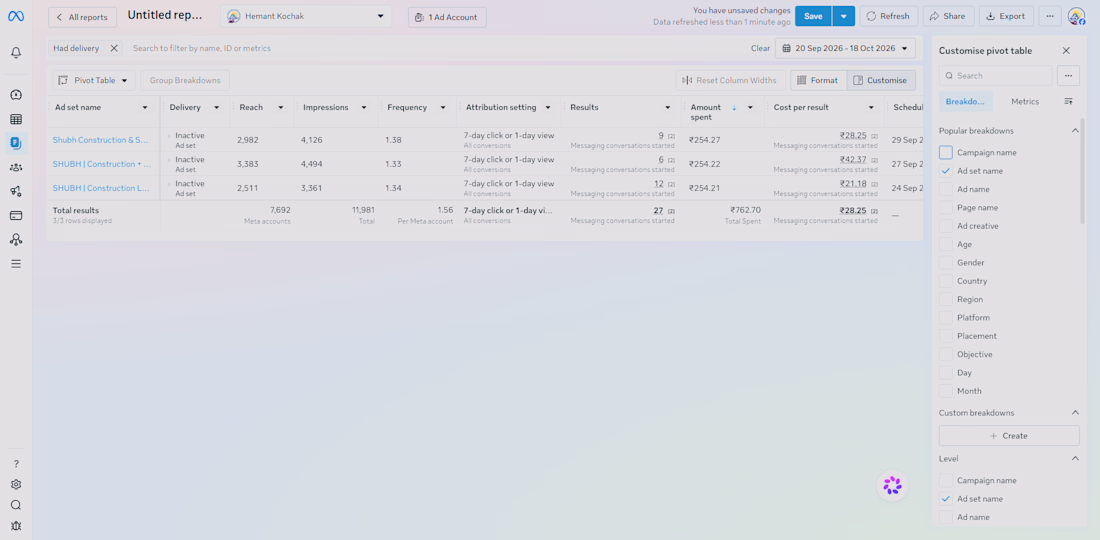Select the Format panel toggle

click(x=818, y=81)
